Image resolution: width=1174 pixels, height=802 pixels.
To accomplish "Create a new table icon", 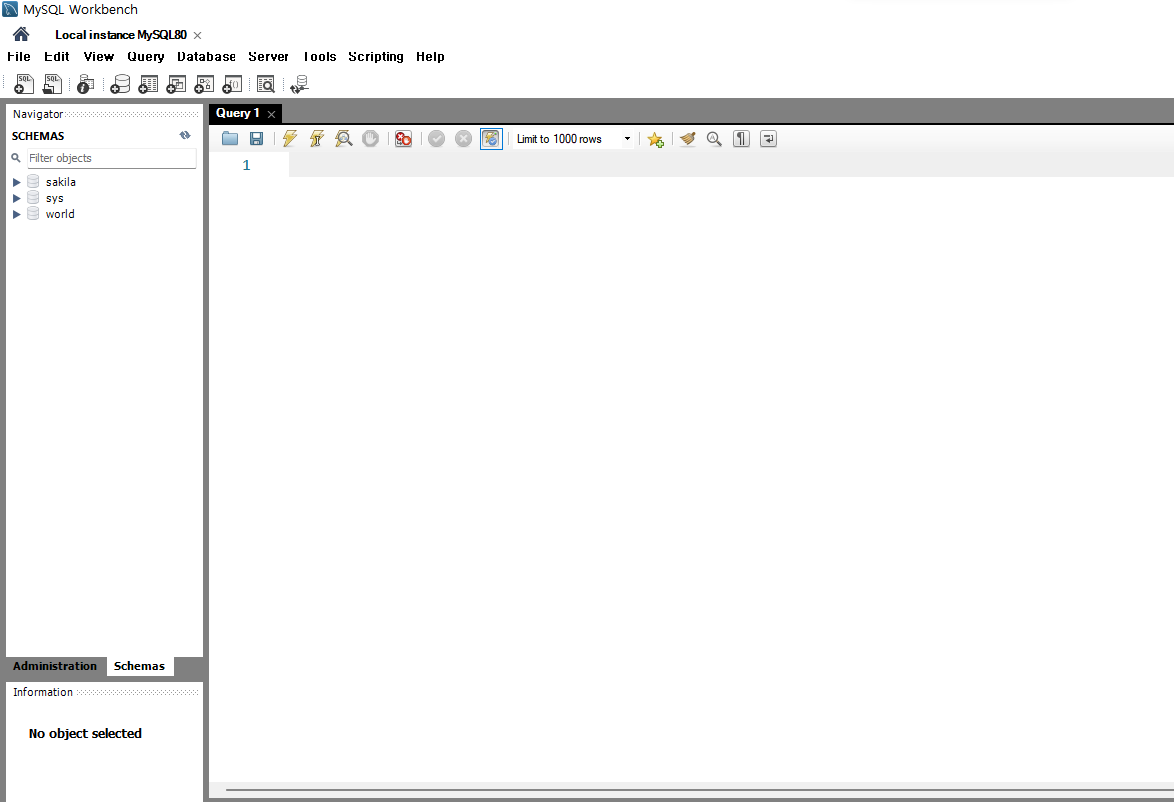I will (148, 84).
